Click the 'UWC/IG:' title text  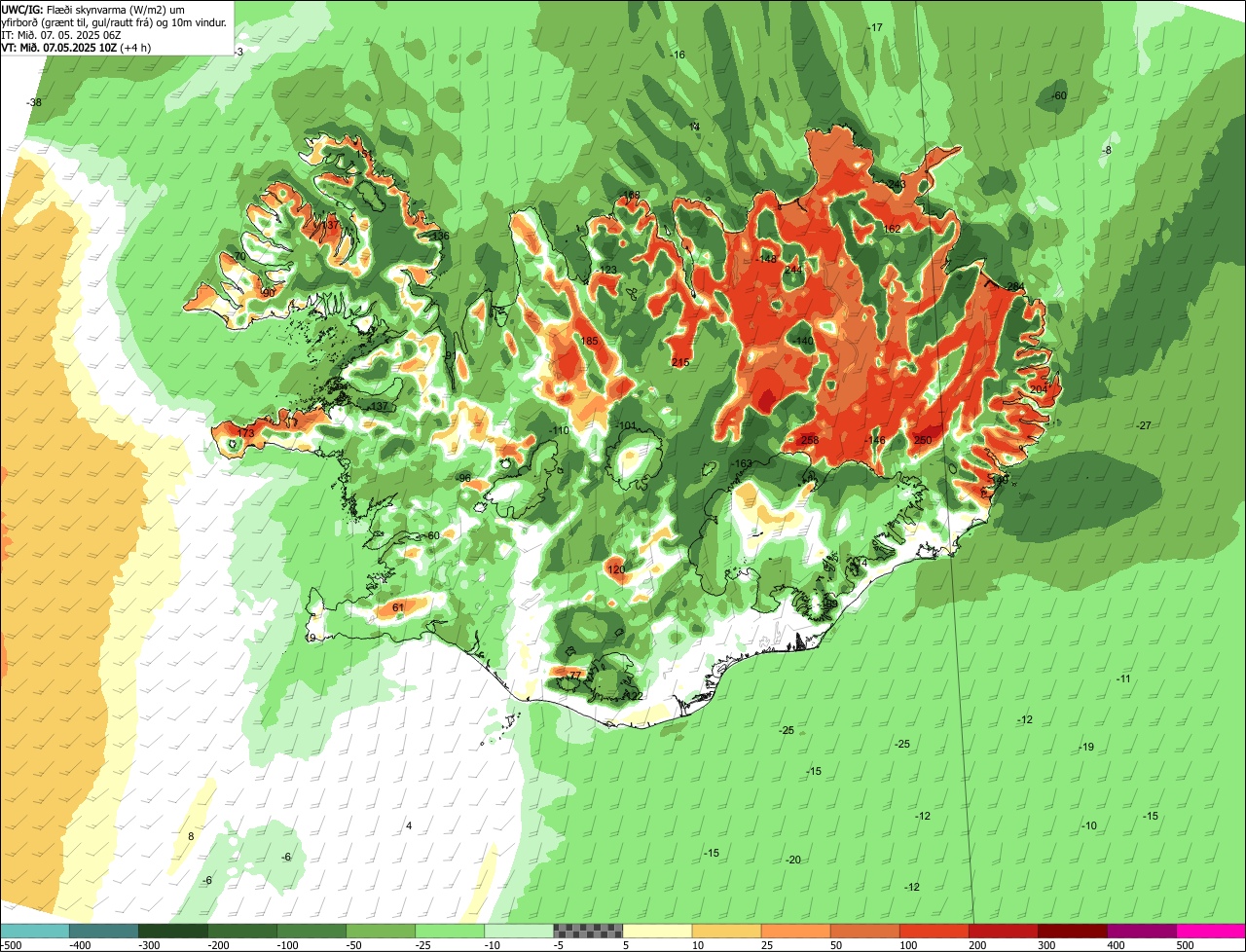[x=22, y=9]
